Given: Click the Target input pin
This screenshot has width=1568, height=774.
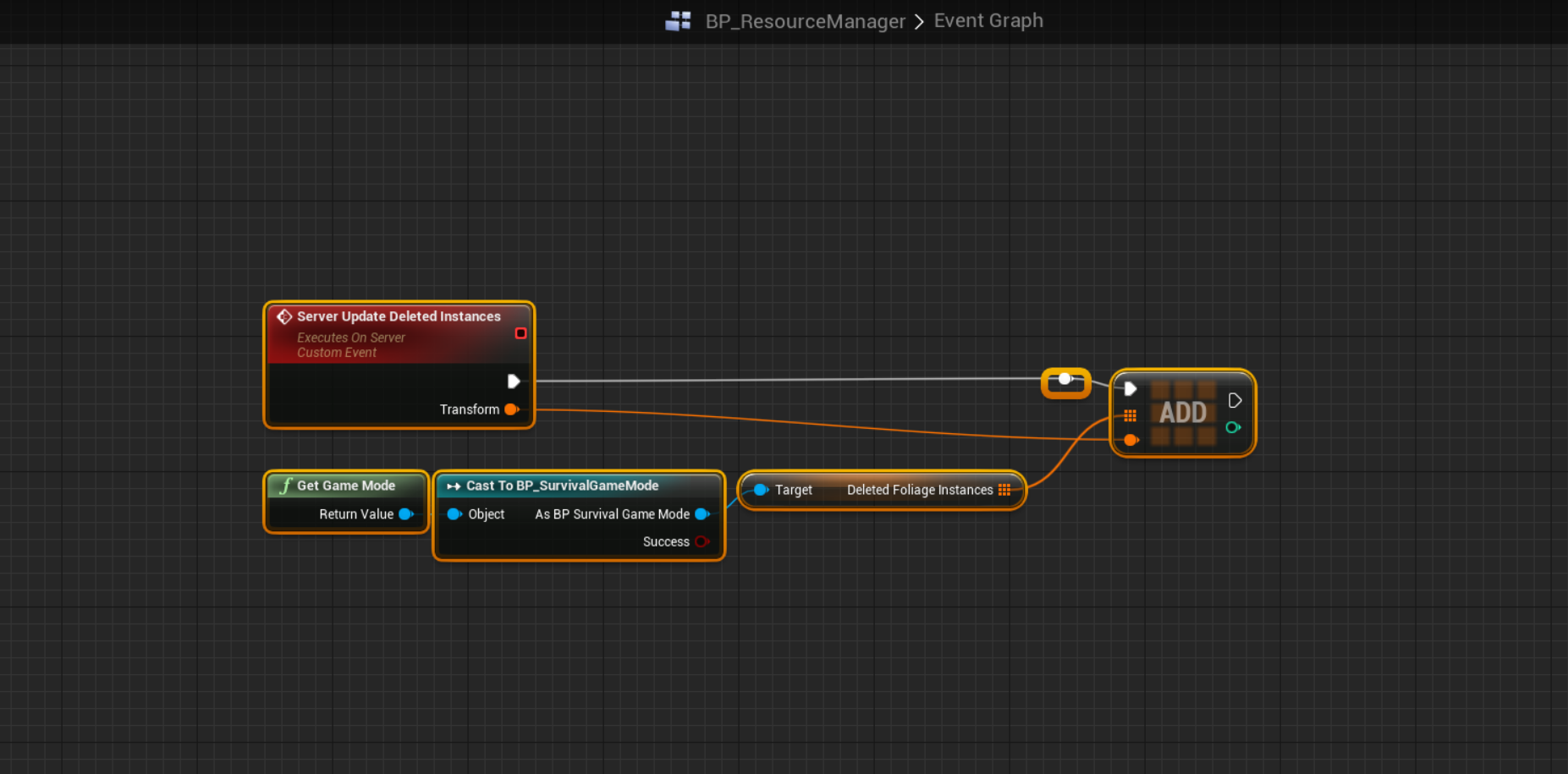Looking at the screenshot, I should click(x=760, y=490).
